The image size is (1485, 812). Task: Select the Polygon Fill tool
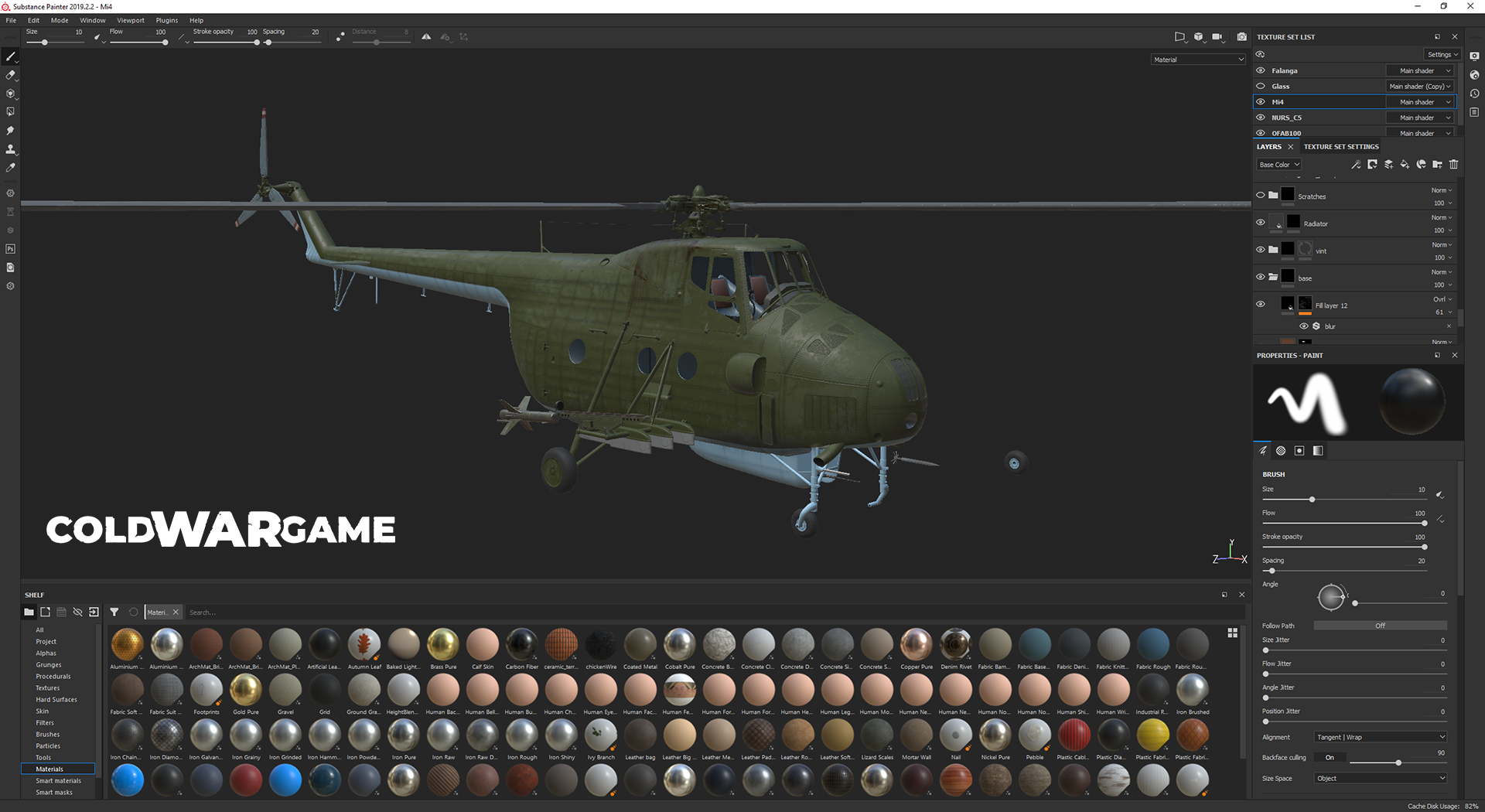click(x=10, y=112)
